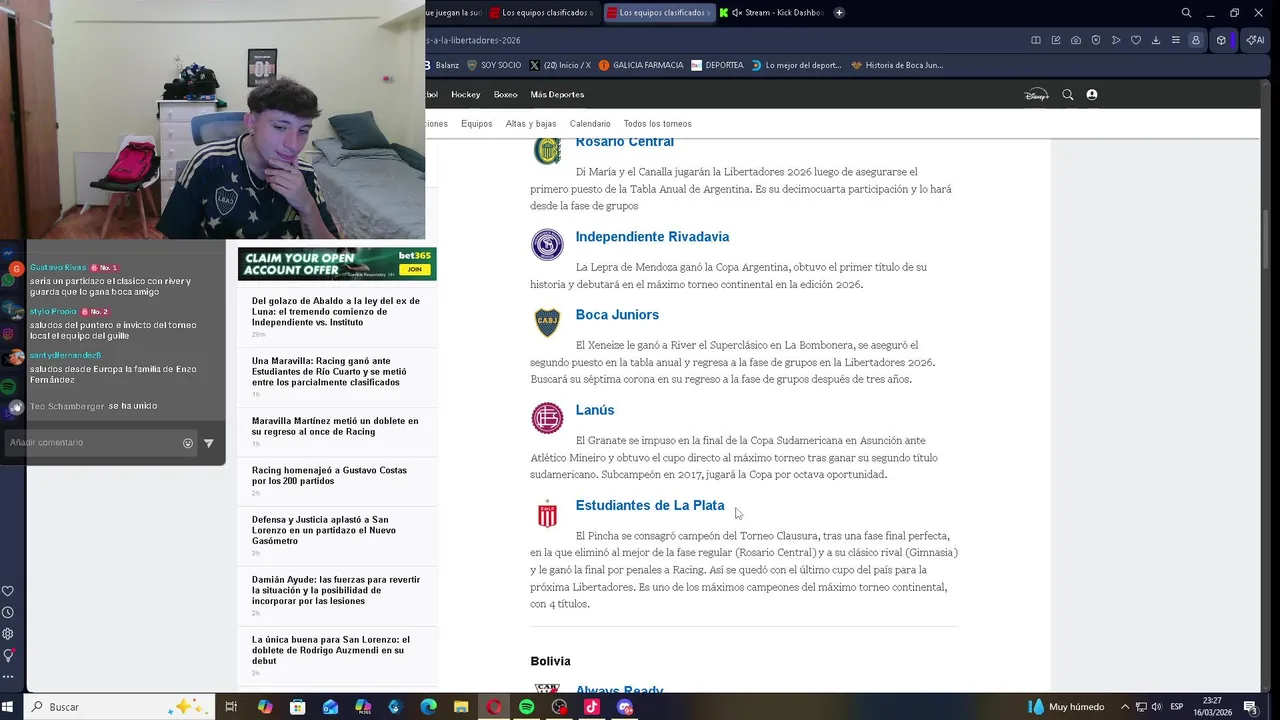The height and width of the screenshot is (720, 1280).
Task: Open the browser downloads icon
Action: tap(1156, 40)
